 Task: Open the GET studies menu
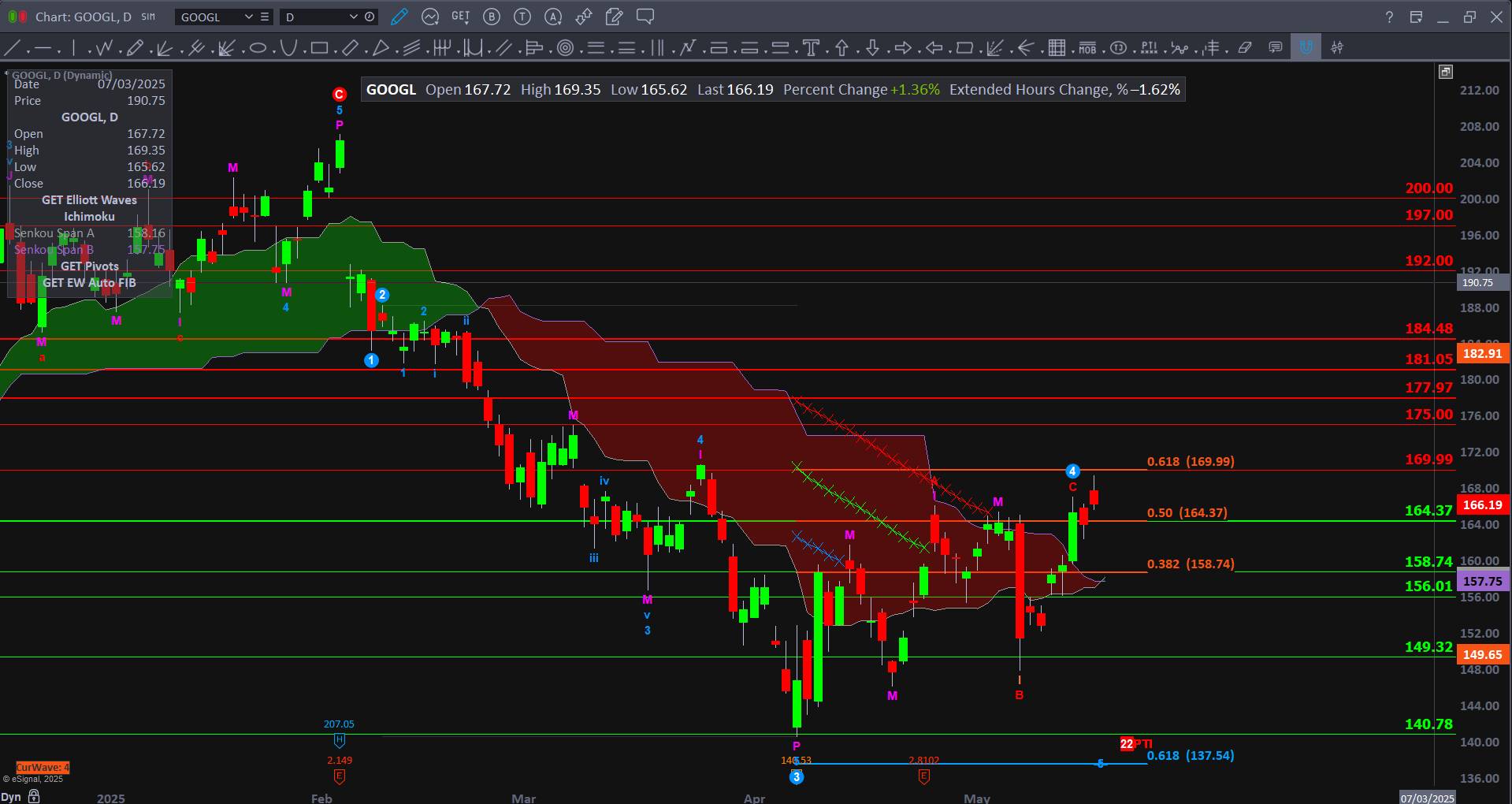tap(460, 17)
